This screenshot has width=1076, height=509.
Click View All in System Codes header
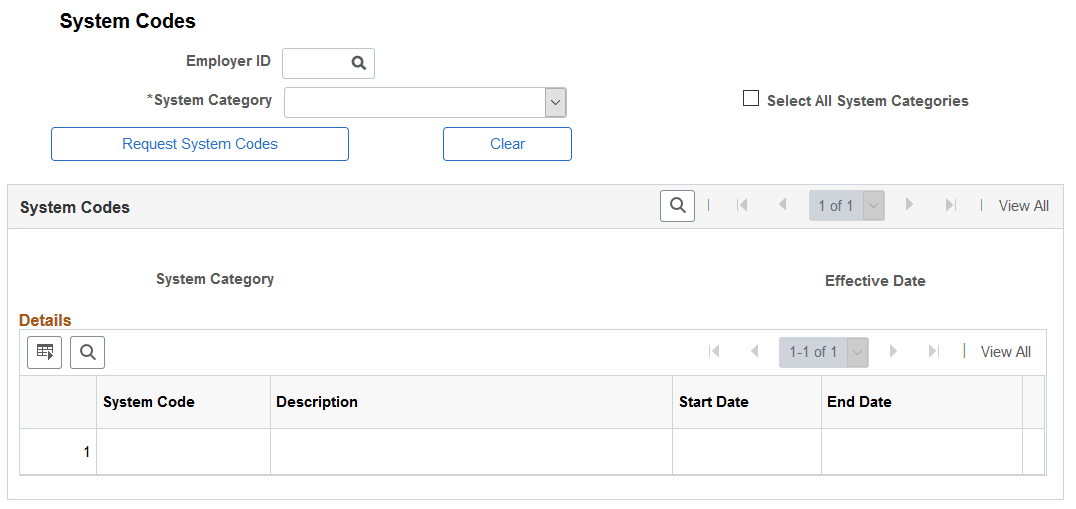coord(1023,206)
